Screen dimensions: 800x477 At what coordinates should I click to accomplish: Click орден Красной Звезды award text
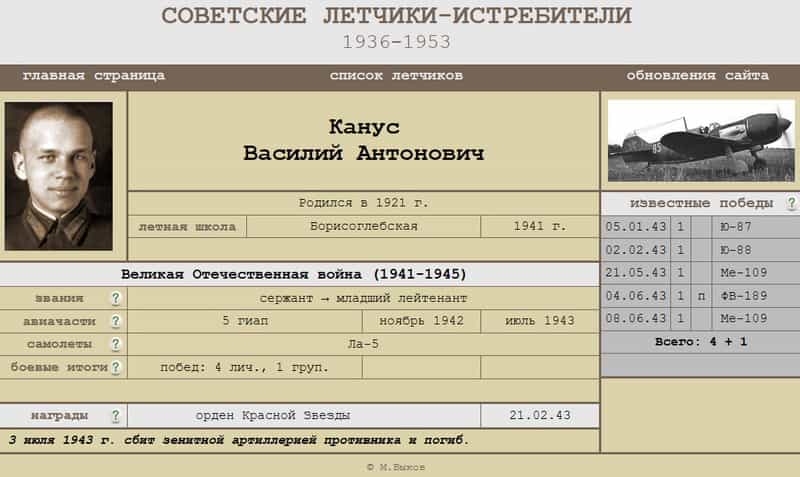pyautogui.click(x=304, y=416)
